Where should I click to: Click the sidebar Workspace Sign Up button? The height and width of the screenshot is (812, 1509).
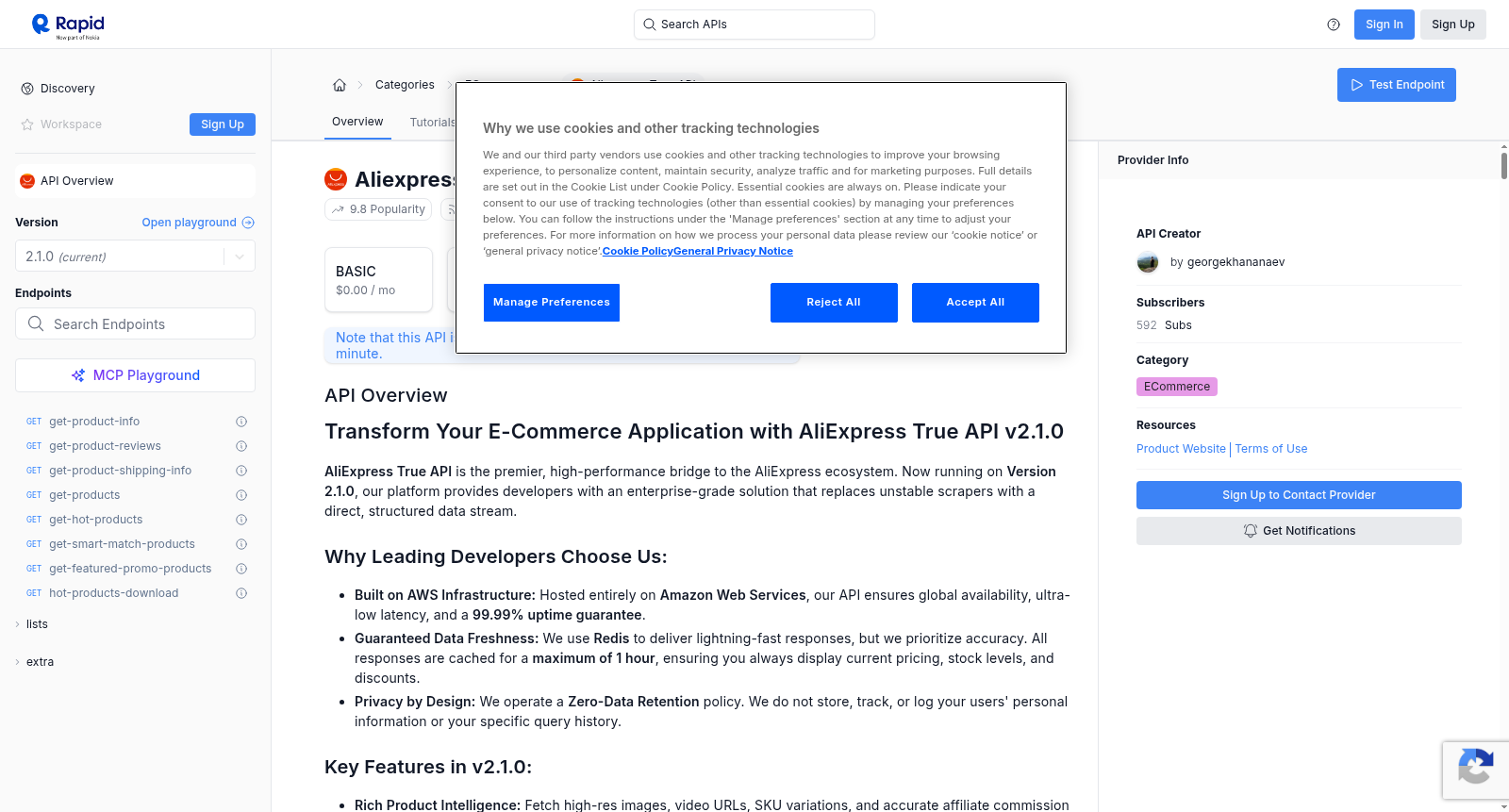click(x=223, y=124)
